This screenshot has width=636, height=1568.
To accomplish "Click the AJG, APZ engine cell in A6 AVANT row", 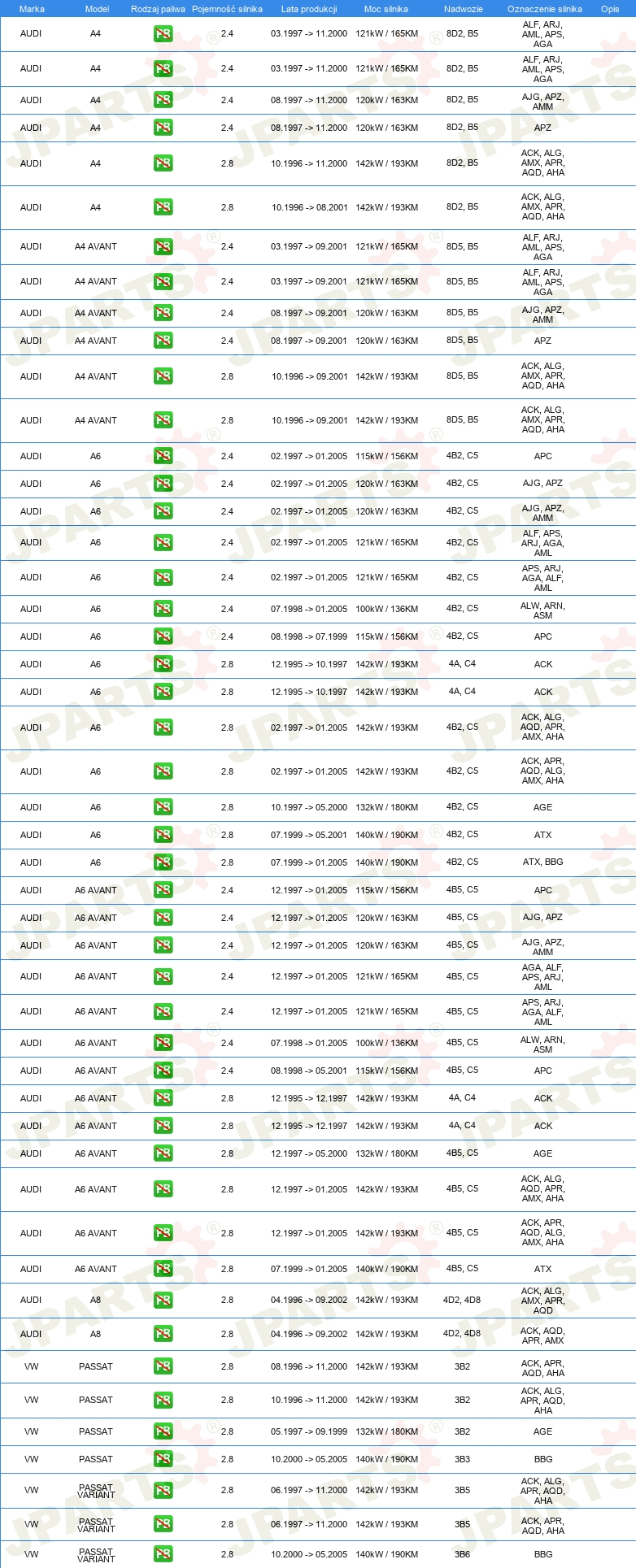I will click(542, 918).
